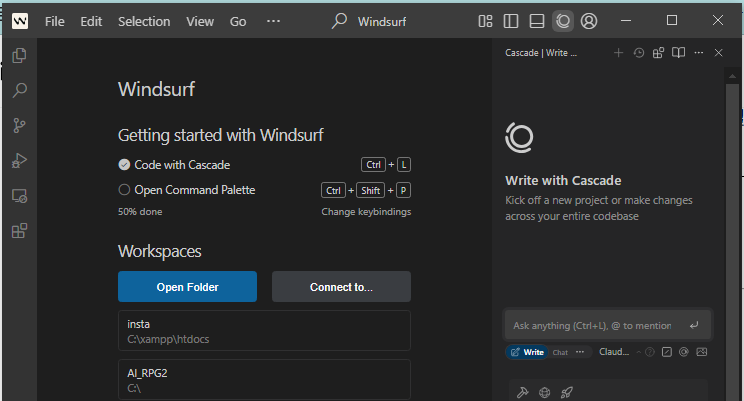This screenshot has width=744, height=401.
Task: Click the Cascade | Write panel title
Action: tap(541, 53)
